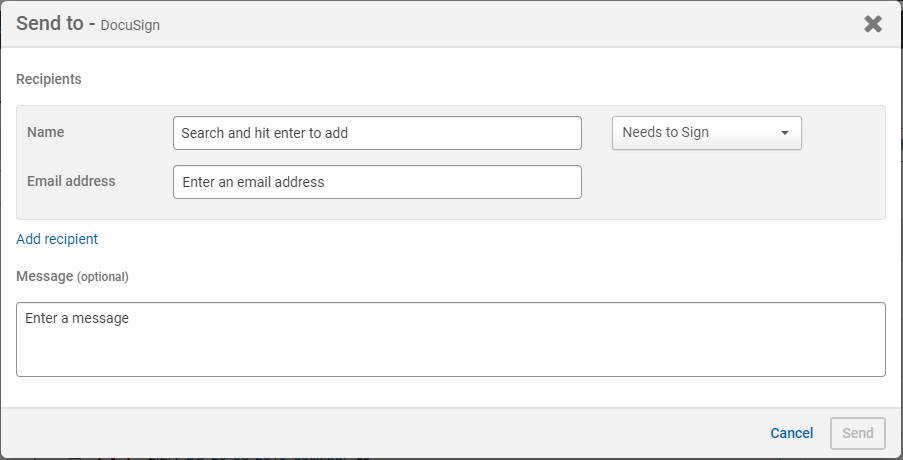Click the Email address input box
903x460 pixels.
point(377,182)
